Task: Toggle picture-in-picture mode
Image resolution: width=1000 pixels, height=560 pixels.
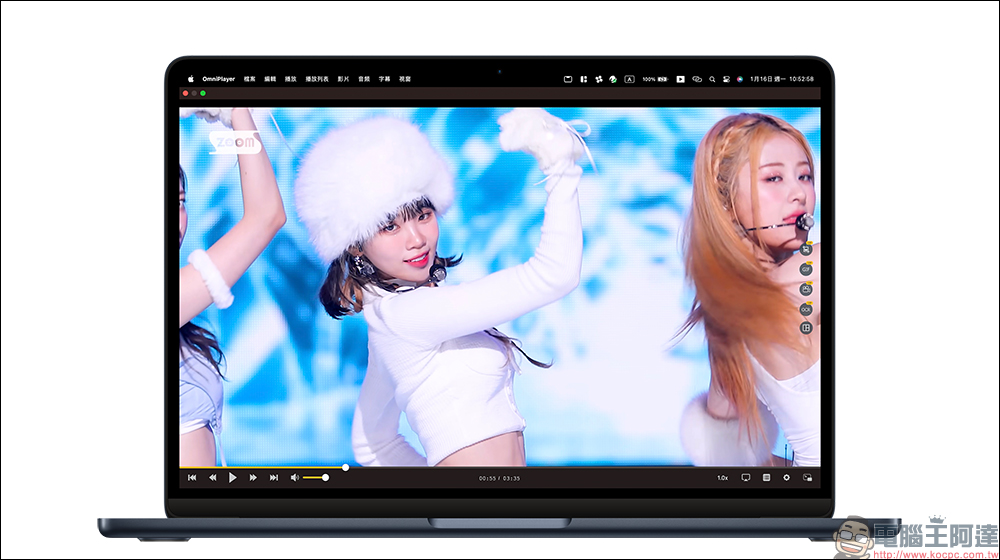Action: [807, 478]
